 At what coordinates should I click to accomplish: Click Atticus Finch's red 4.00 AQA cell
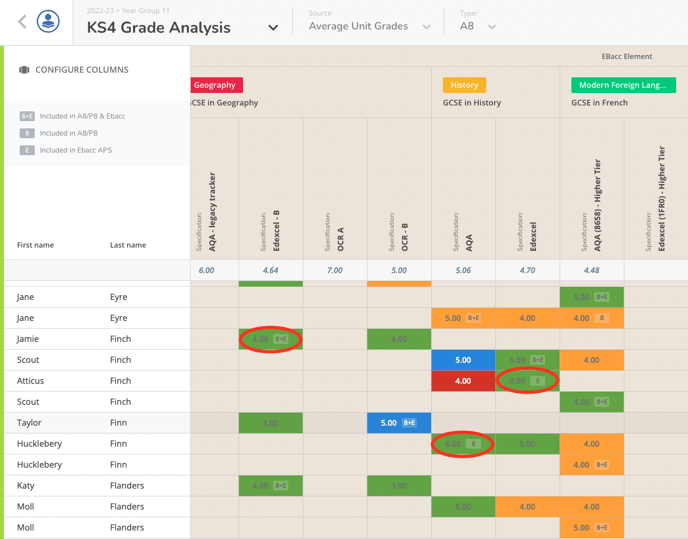click(463, 381)
